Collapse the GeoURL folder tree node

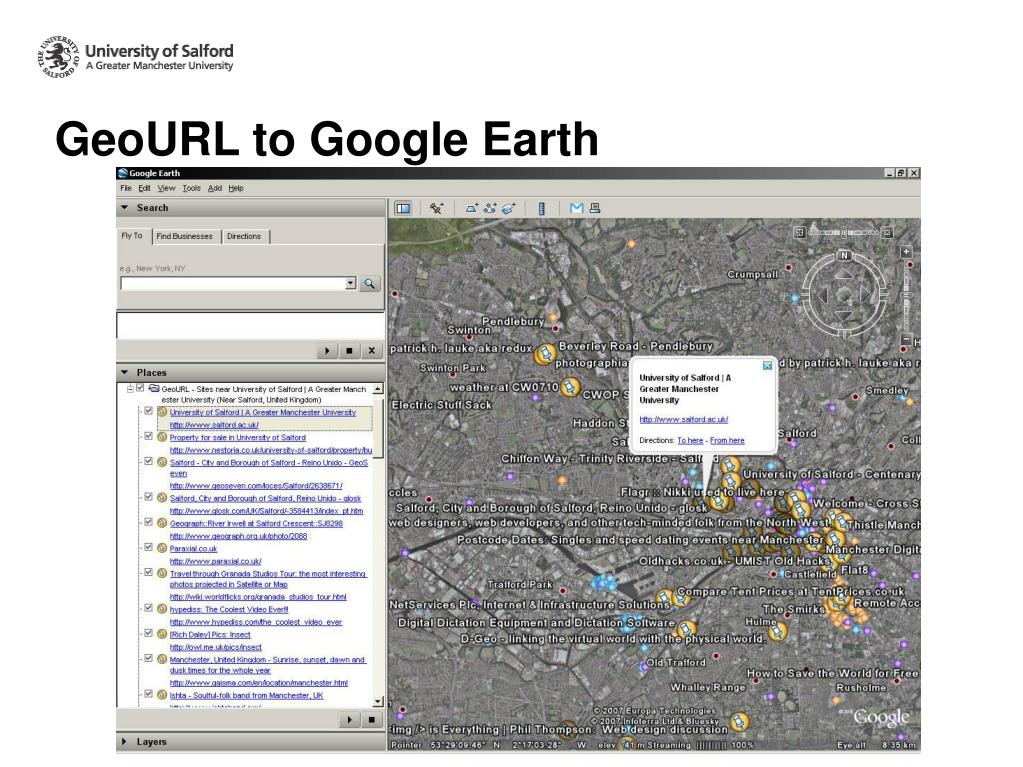click(130, 389)
